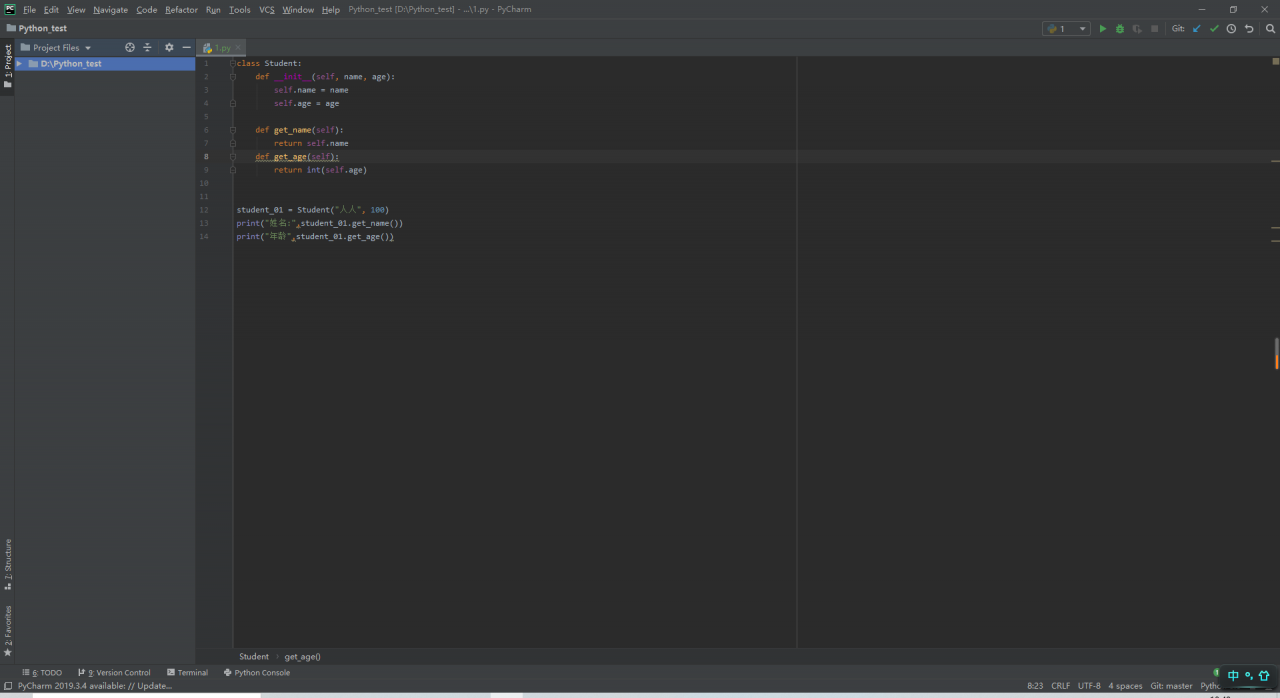Open the Window menu

(298, 9)
